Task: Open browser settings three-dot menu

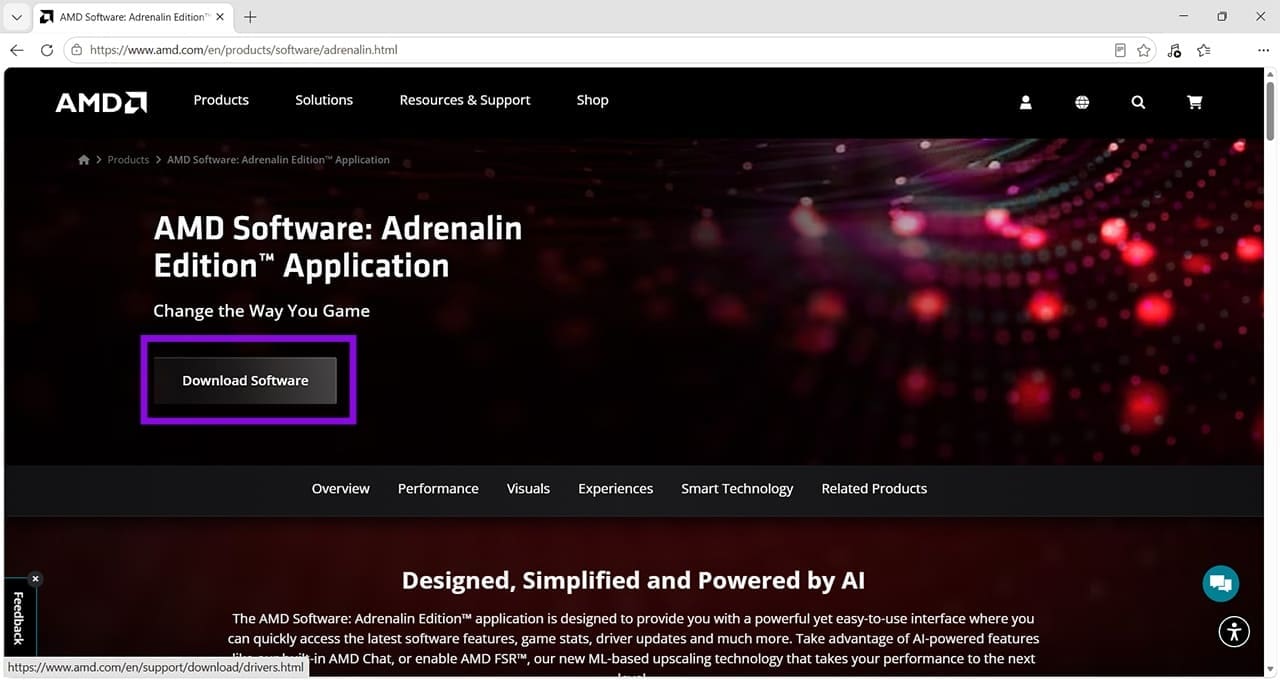Action: (x=1263, y=50)
